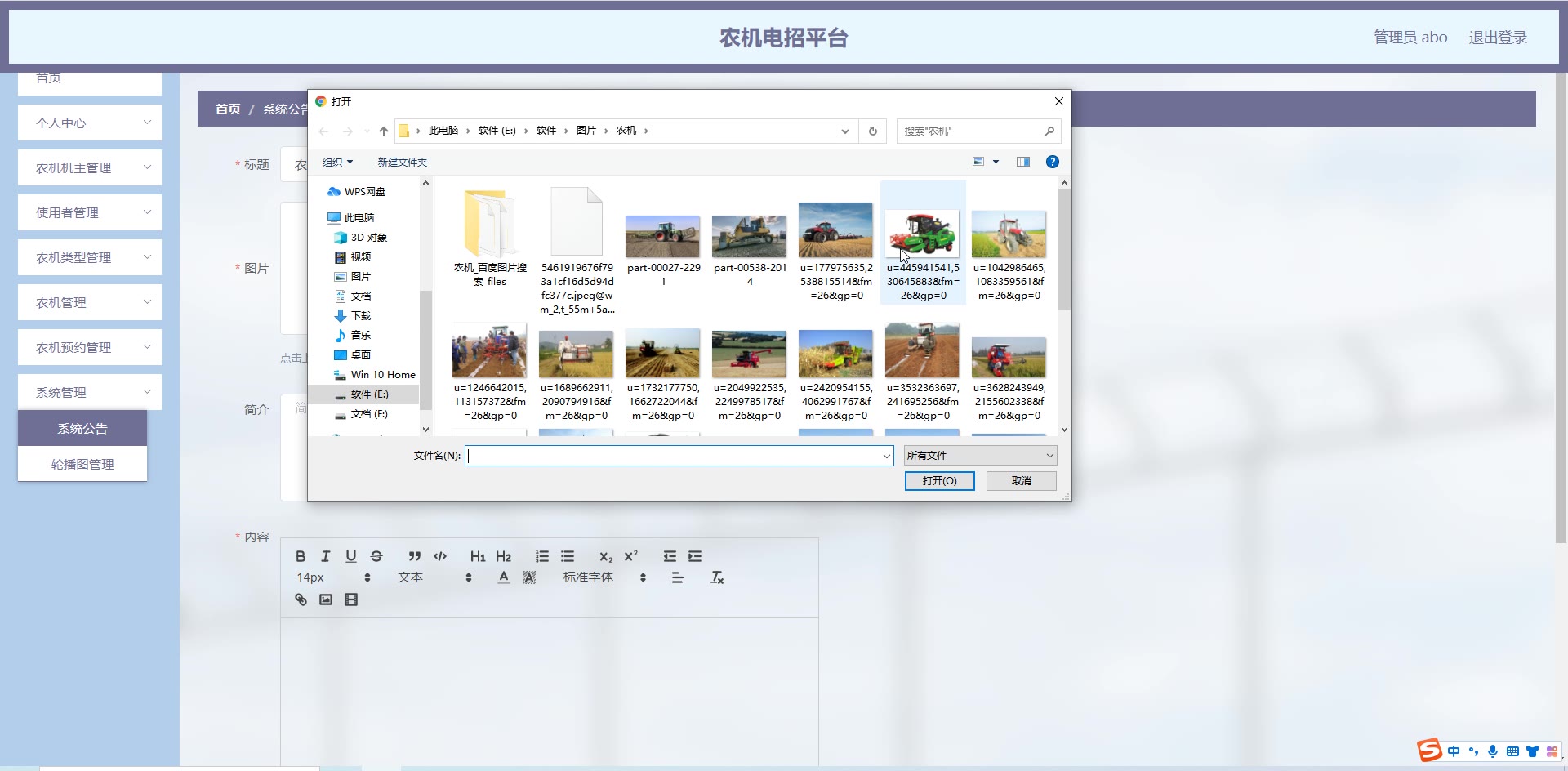This screenshot has width=1568, height=771.
Task: Click the 打开(O) button
Action: (x=939, y=481)
